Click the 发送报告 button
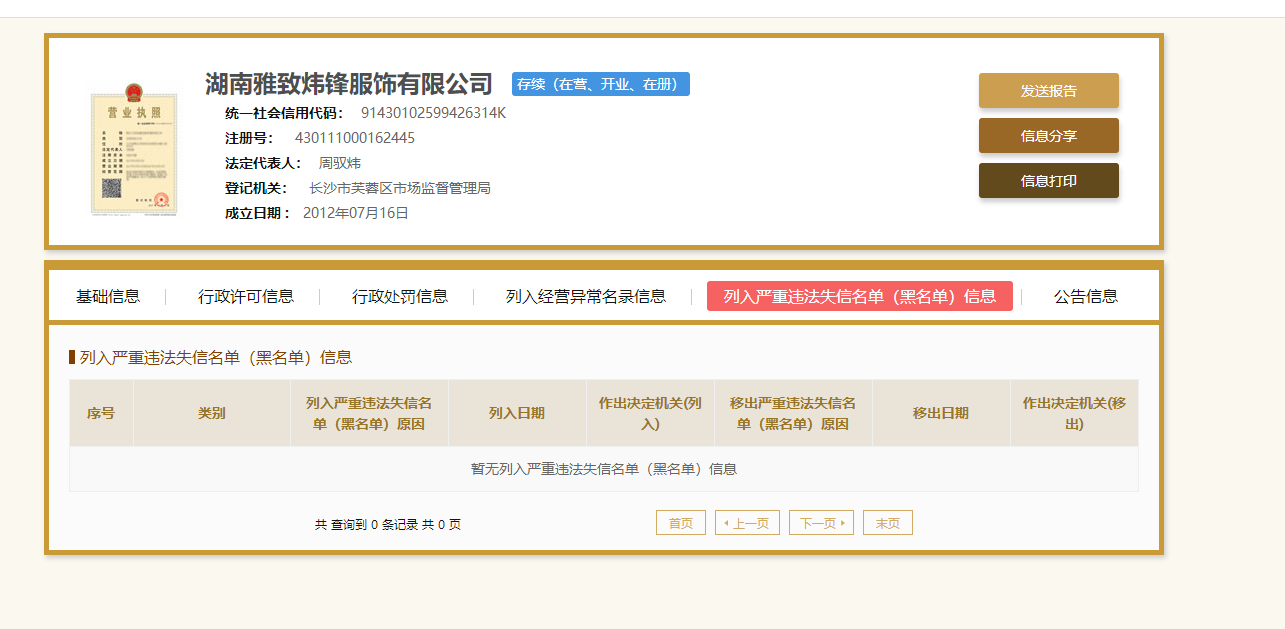Screen dimensions: 1285x629 point(1048,91)
